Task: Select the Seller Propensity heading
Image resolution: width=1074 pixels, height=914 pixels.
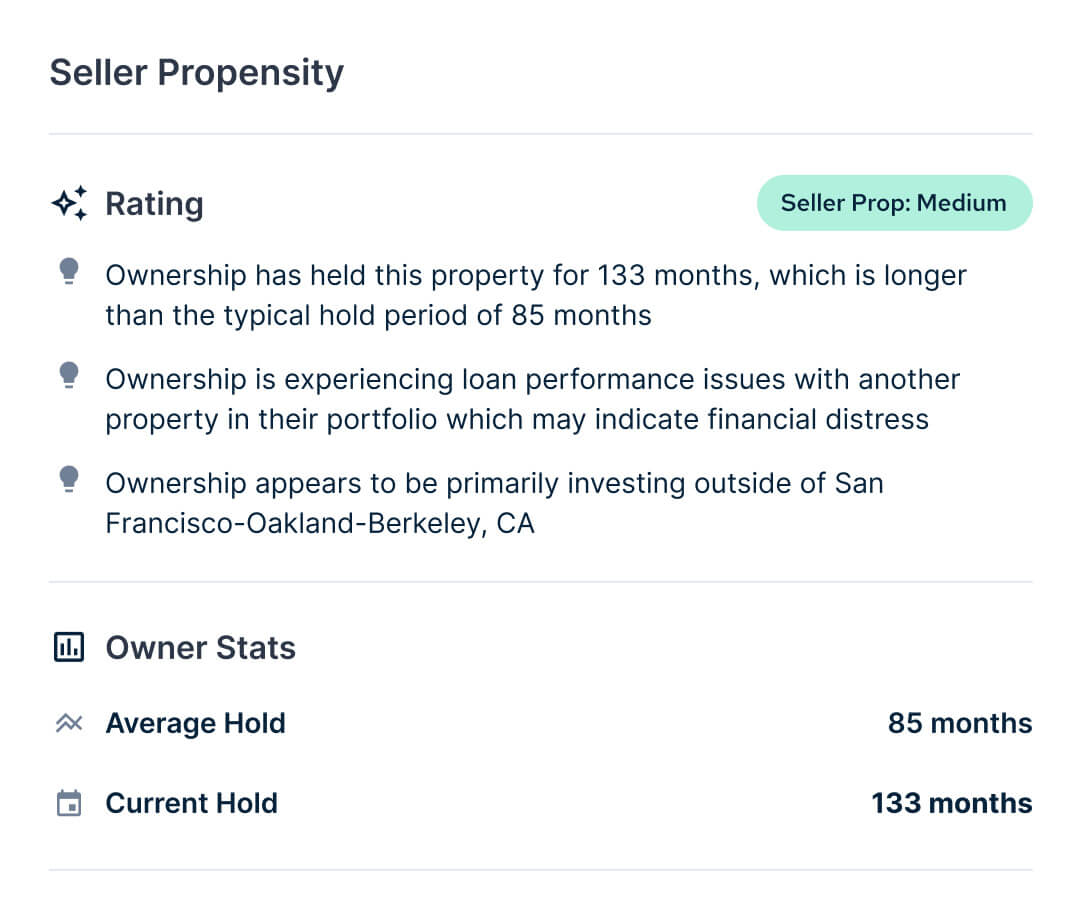Action: pos(196,73)
